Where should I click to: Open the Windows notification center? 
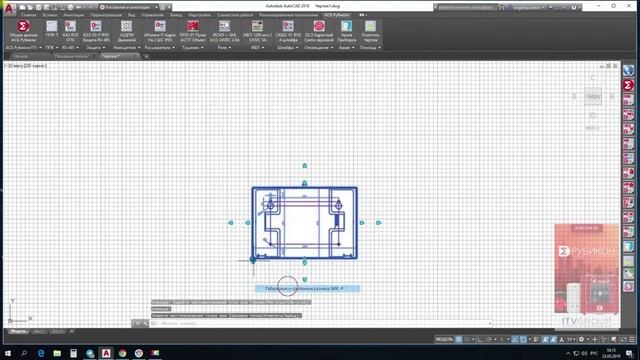click(x=629, y=353)
